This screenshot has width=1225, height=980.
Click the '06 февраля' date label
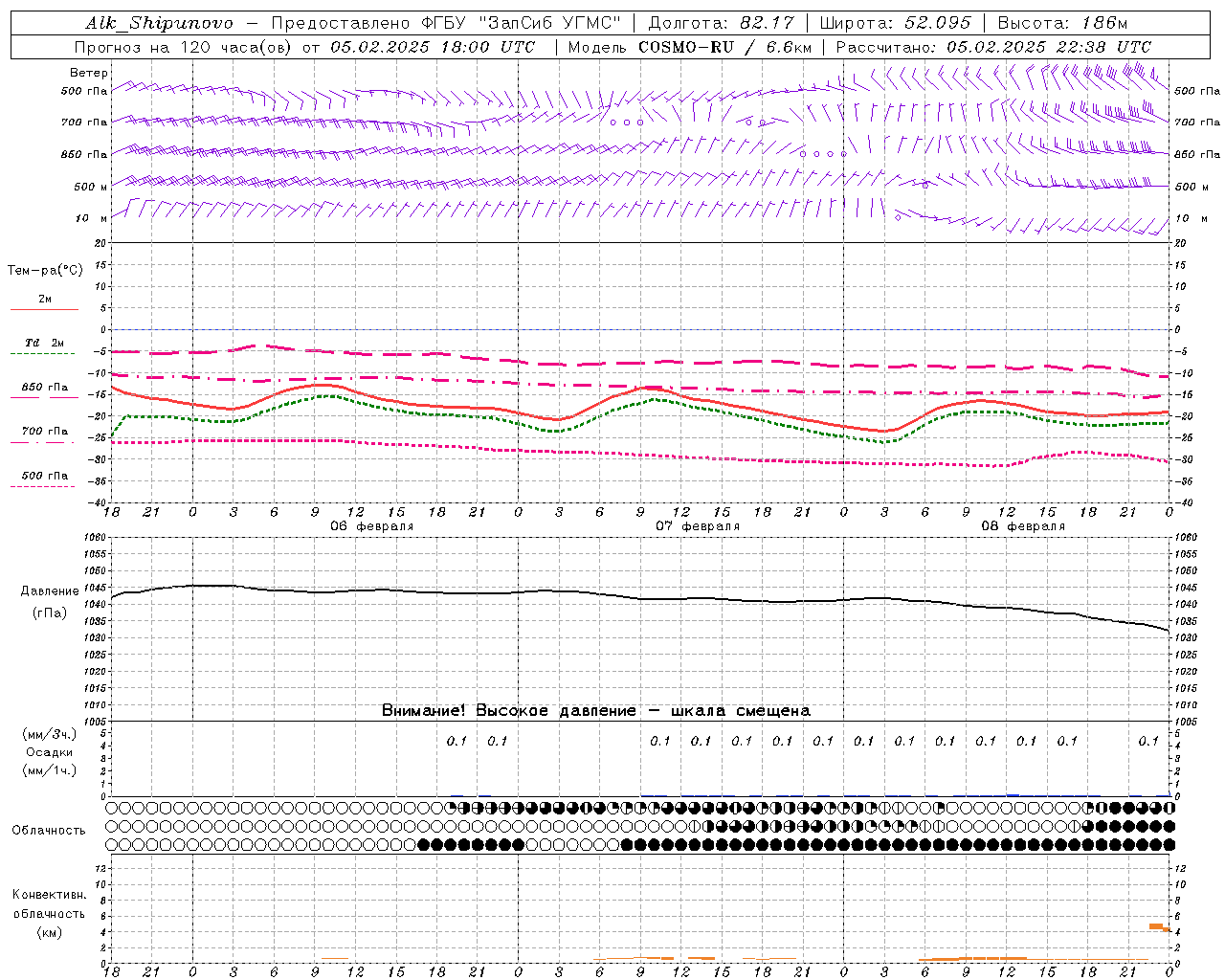[372, 526]
